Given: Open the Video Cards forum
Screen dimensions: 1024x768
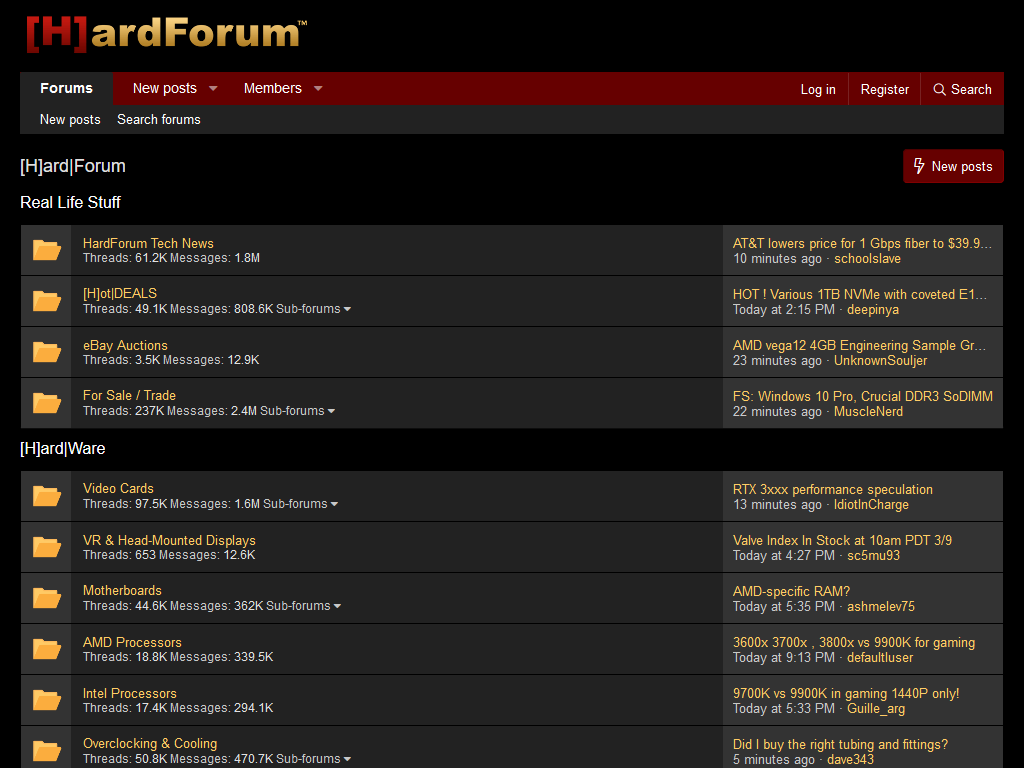Looking at the screenshot, I should point(118,488).
